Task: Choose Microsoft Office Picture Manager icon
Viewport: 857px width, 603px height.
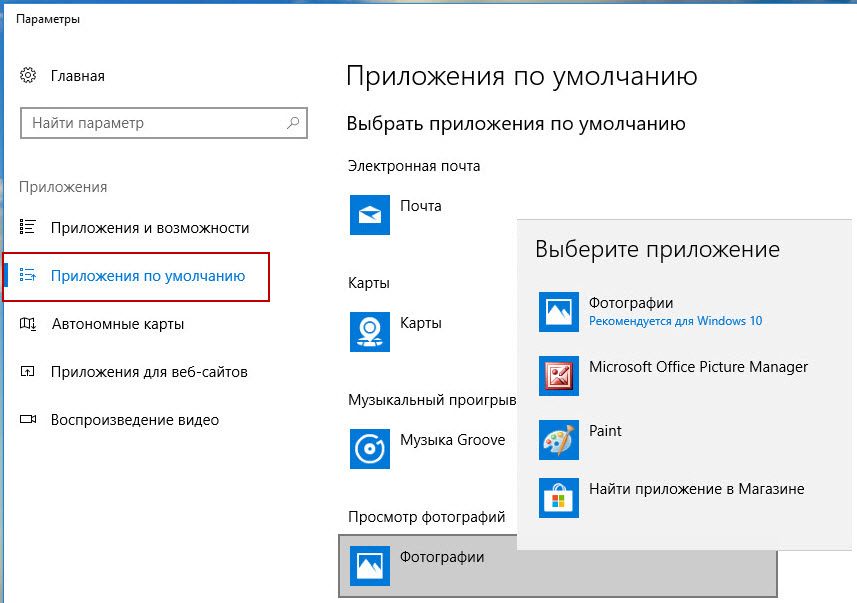Action: click(559, 376)
